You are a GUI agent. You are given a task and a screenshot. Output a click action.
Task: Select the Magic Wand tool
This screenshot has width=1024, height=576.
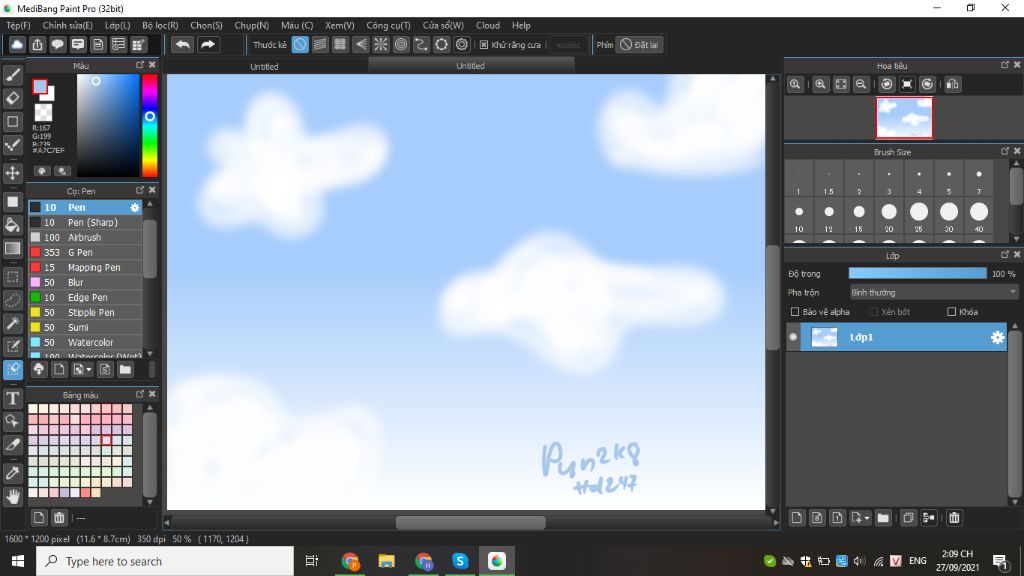pyautogui.click(x=12, y=323)
